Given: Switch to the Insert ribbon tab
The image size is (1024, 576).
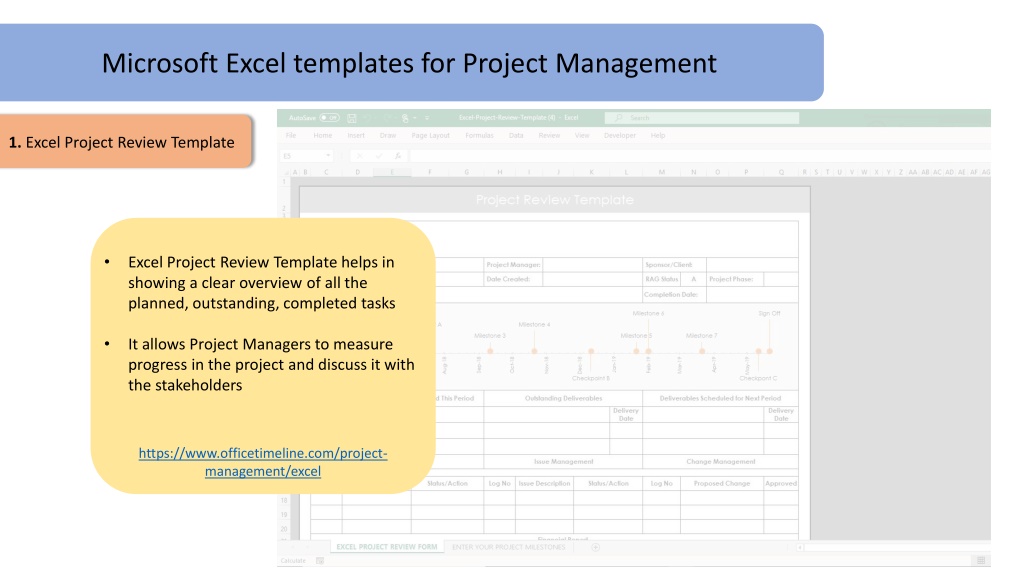Looking at the screenshot, I should tap(356, 136).
